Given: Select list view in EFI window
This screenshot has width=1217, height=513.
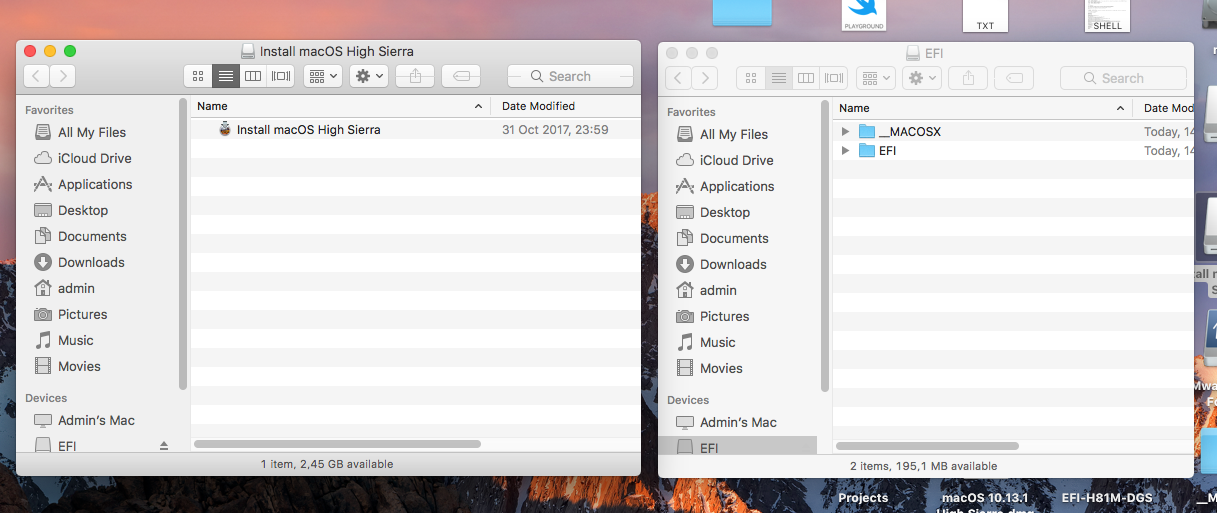Looking at the screenshot, I should click(778, 78).
